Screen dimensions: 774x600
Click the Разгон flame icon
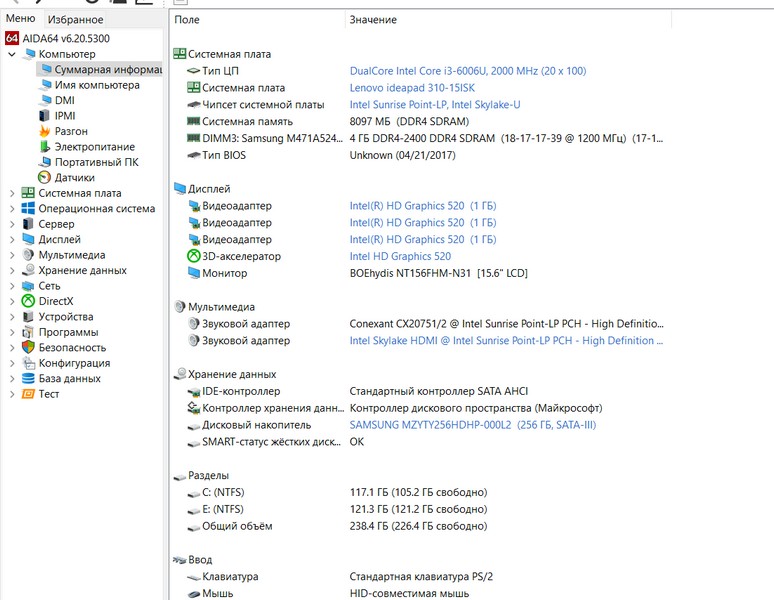click(x=45, y=131)
